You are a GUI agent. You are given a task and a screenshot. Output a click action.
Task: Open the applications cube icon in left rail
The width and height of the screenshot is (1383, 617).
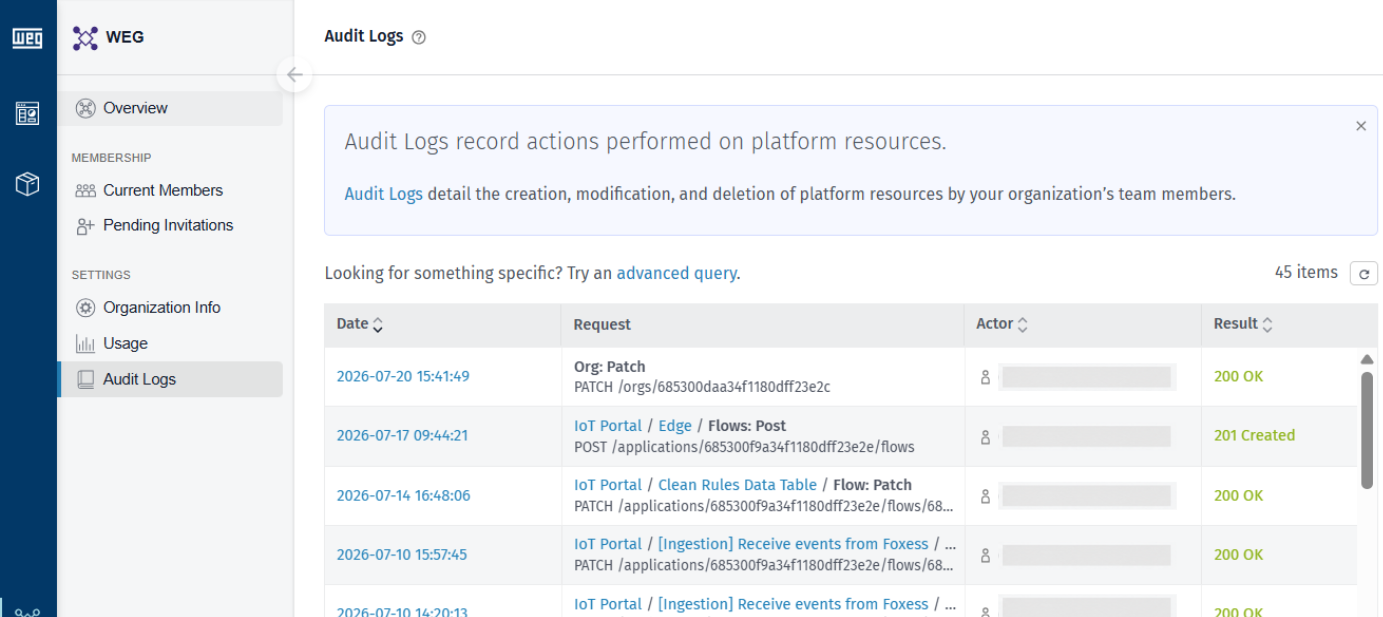point(27,184)
